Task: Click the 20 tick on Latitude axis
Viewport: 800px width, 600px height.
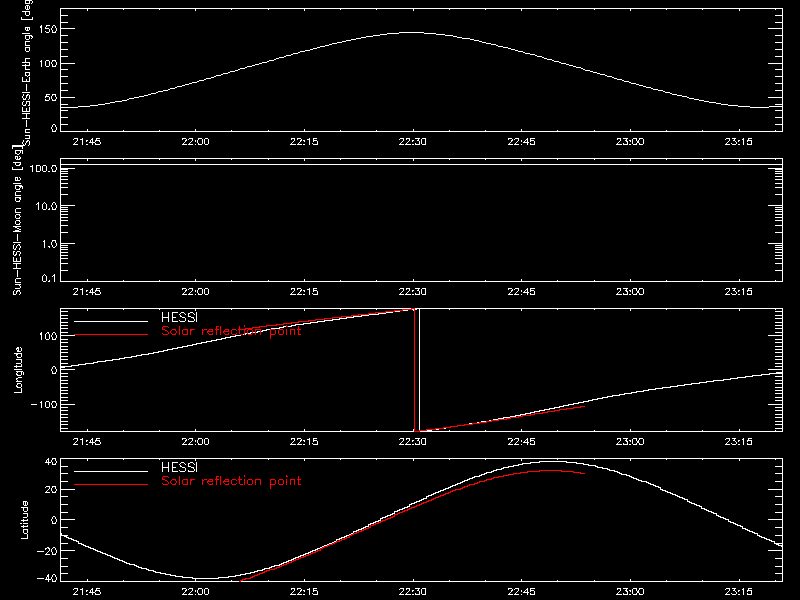Action: (x=51, y=489)
